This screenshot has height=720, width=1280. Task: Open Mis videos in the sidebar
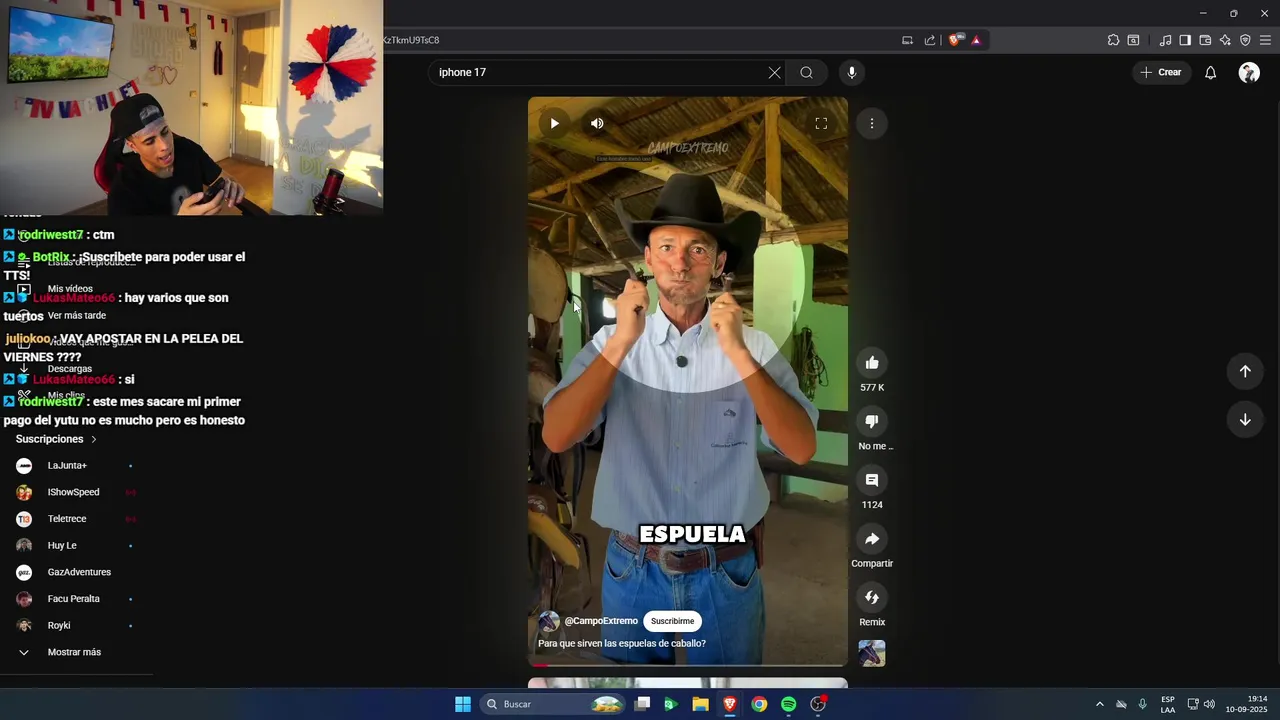(70, 289)
